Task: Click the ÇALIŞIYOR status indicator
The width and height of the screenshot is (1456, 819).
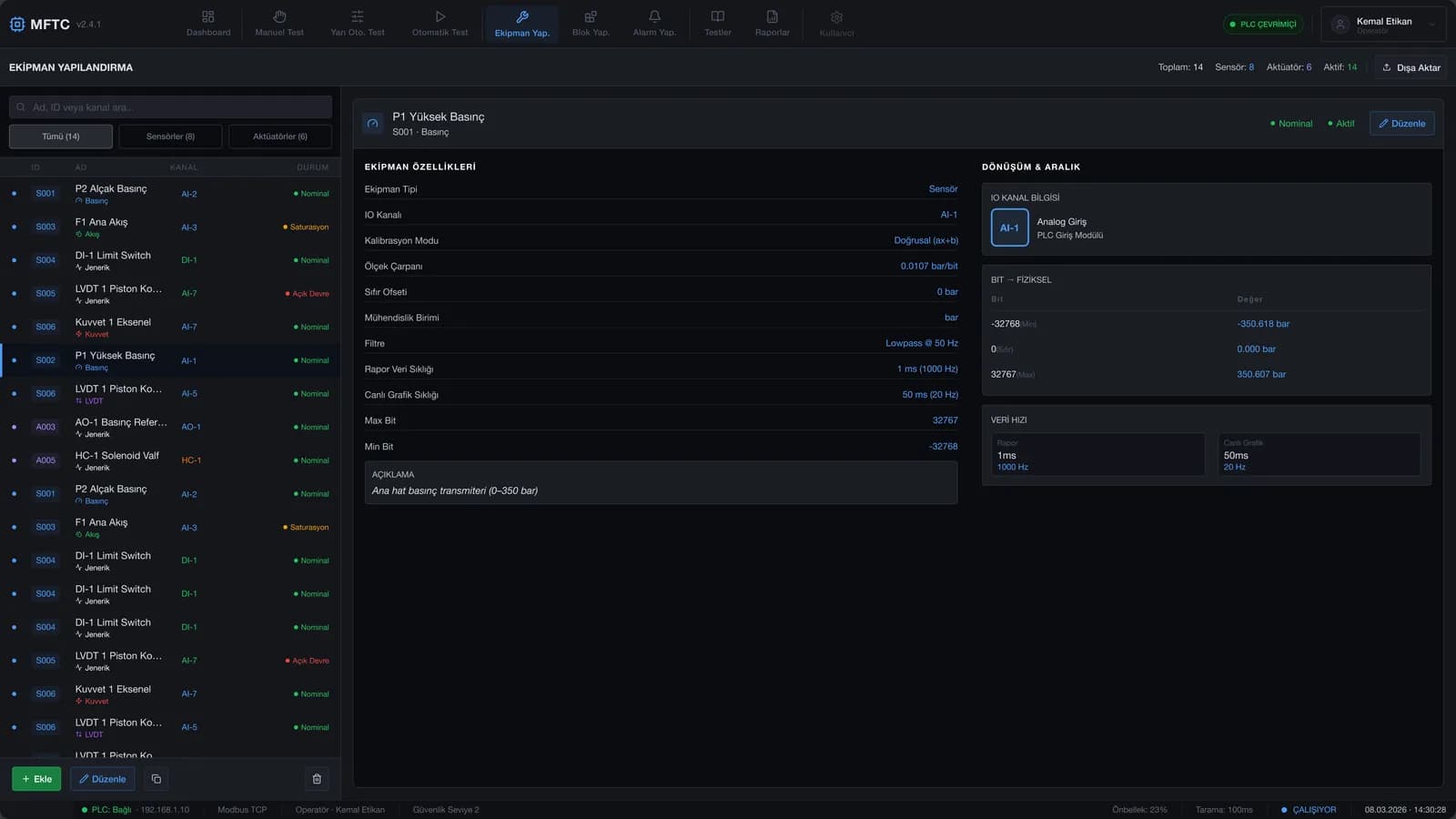Action: point(1309,810)
